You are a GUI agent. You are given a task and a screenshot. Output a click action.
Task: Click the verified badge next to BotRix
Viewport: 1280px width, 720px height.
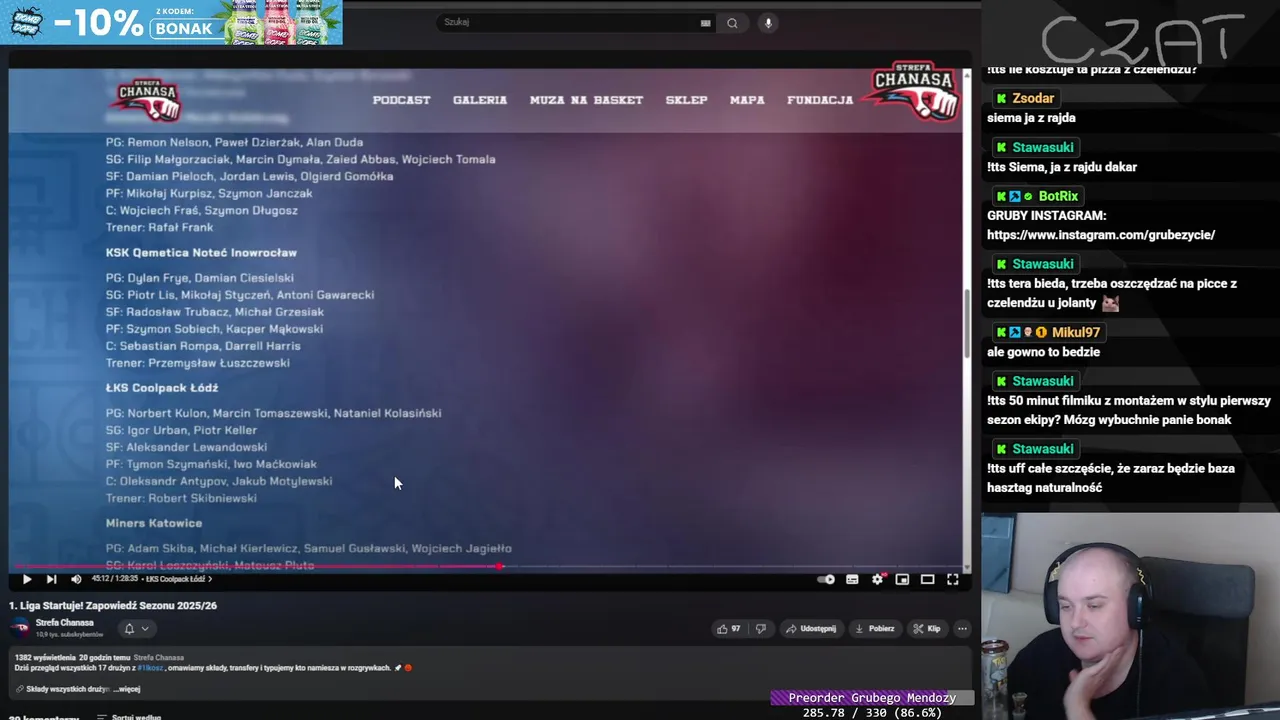pyautogui.click(x=1028, y=196)
